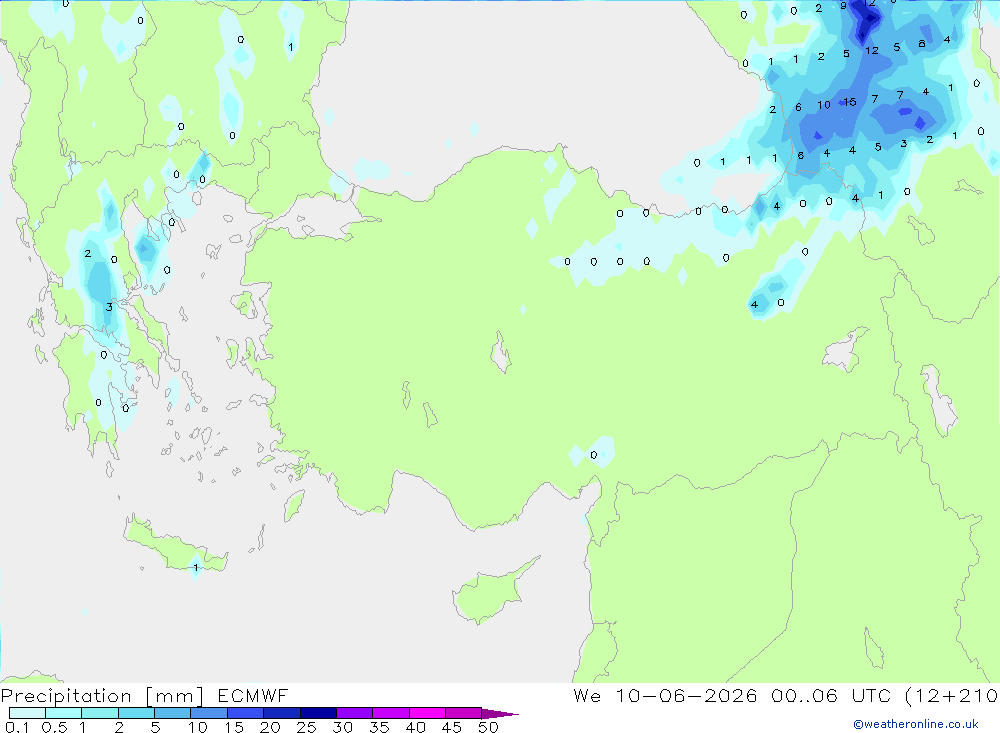The image size is (1000, 733).
Task: Click the '30' legend label
Action: [x=342, y=727]
